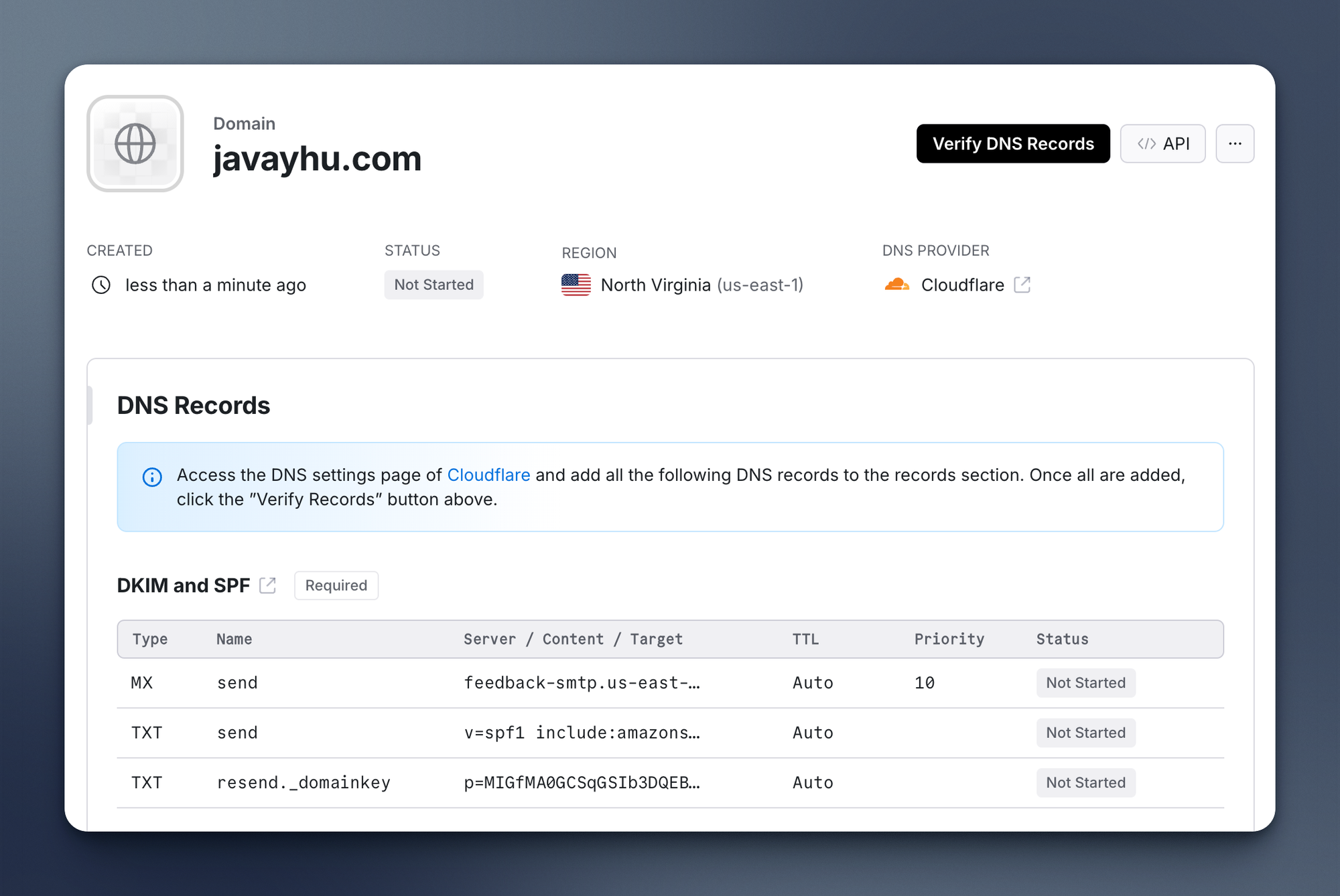This screenshot has height=896, width=1340.
Task: Click the clock icon beside created time
Action: (101, 285)
